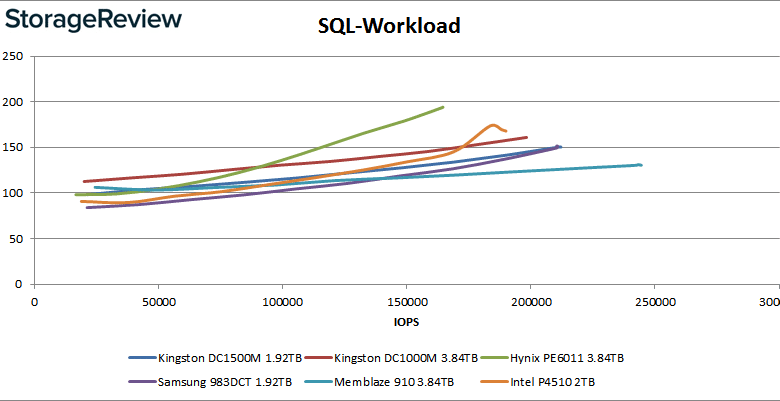780x401 pixels.
Task: Click the end of the teal Memblaze curve
Action: (641, 165)
